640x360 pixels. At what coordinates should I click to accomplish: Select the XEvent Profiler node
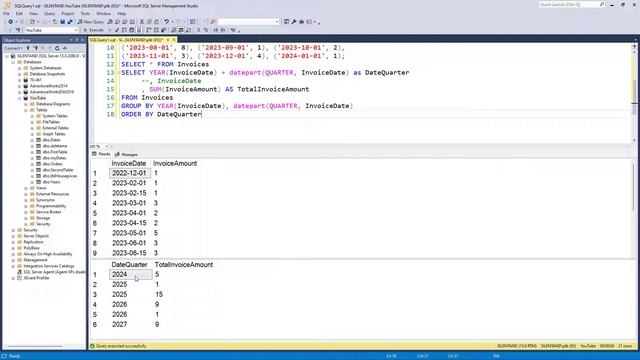(36, 278)
